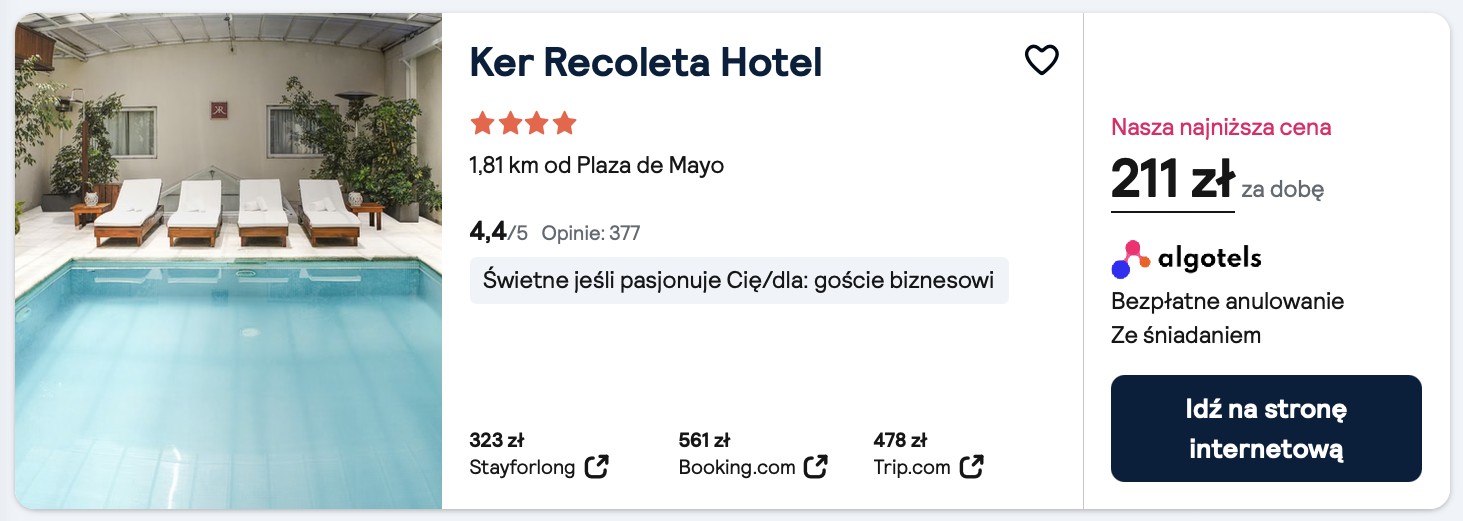Click the external link icon beside Trip.com
Image resolution: width=1463 pixels, height=521 pixels.
point(971,467)
